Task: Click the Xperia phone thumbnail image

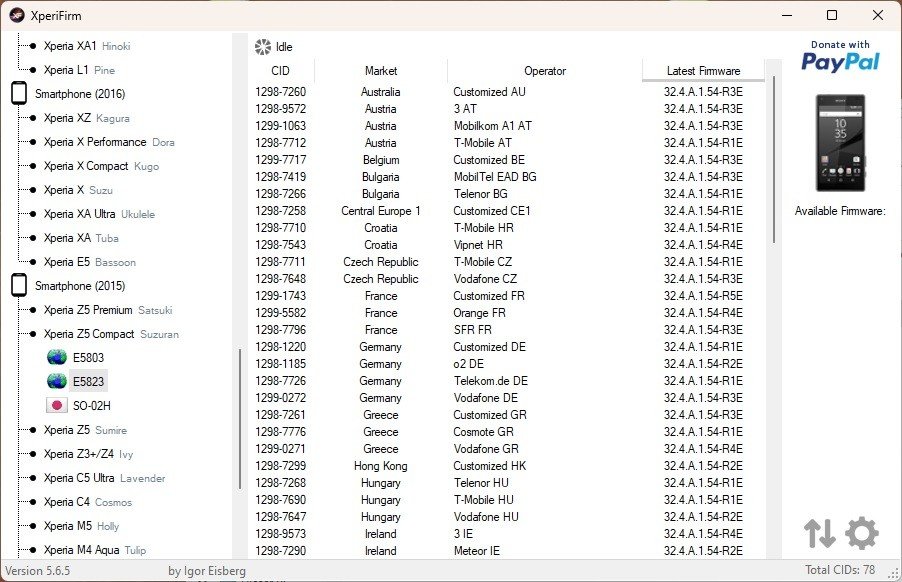Action: pos(840,143)
